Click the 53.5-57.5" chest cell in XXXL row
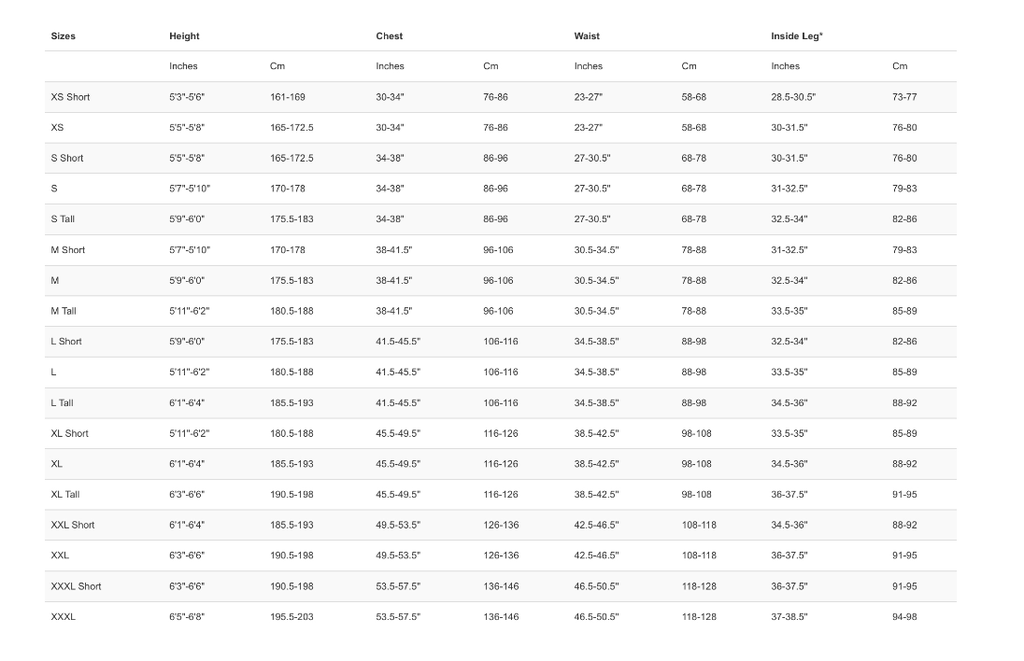Image resolution: width=1024 pixels, height=661 pixels. click(x=398, y=617)
